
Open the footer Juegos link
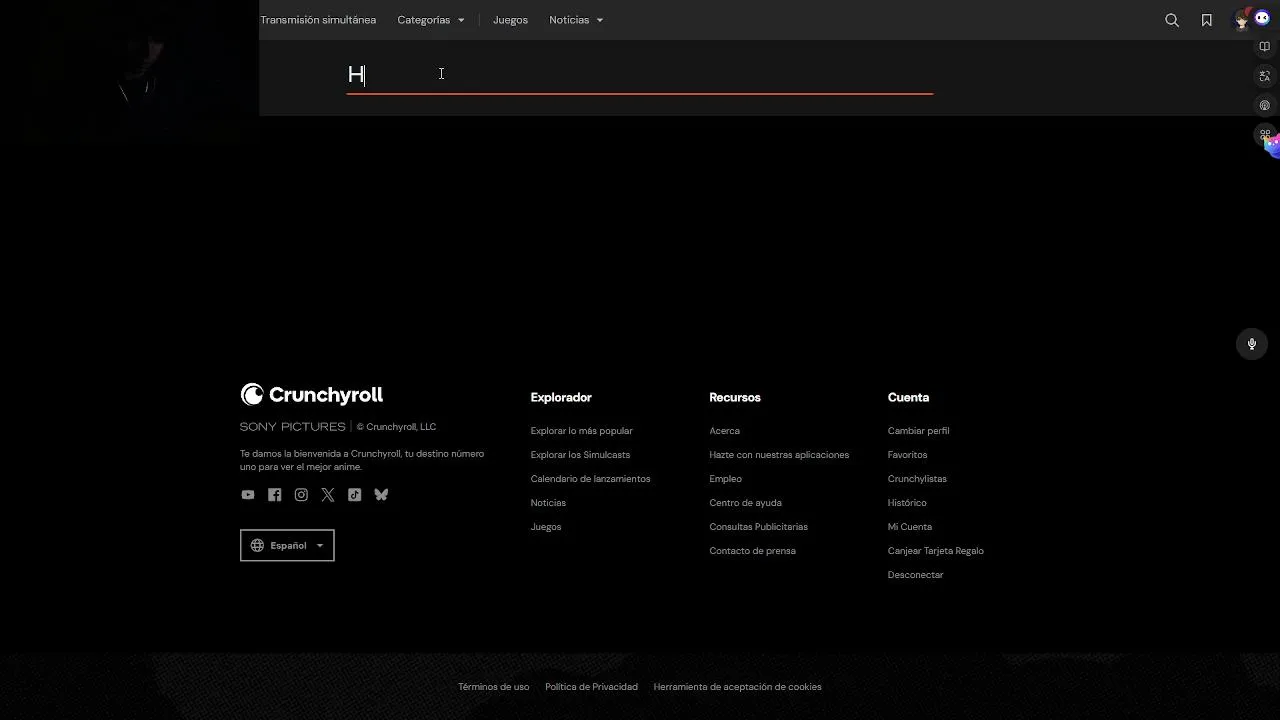[x=546, y=527]
